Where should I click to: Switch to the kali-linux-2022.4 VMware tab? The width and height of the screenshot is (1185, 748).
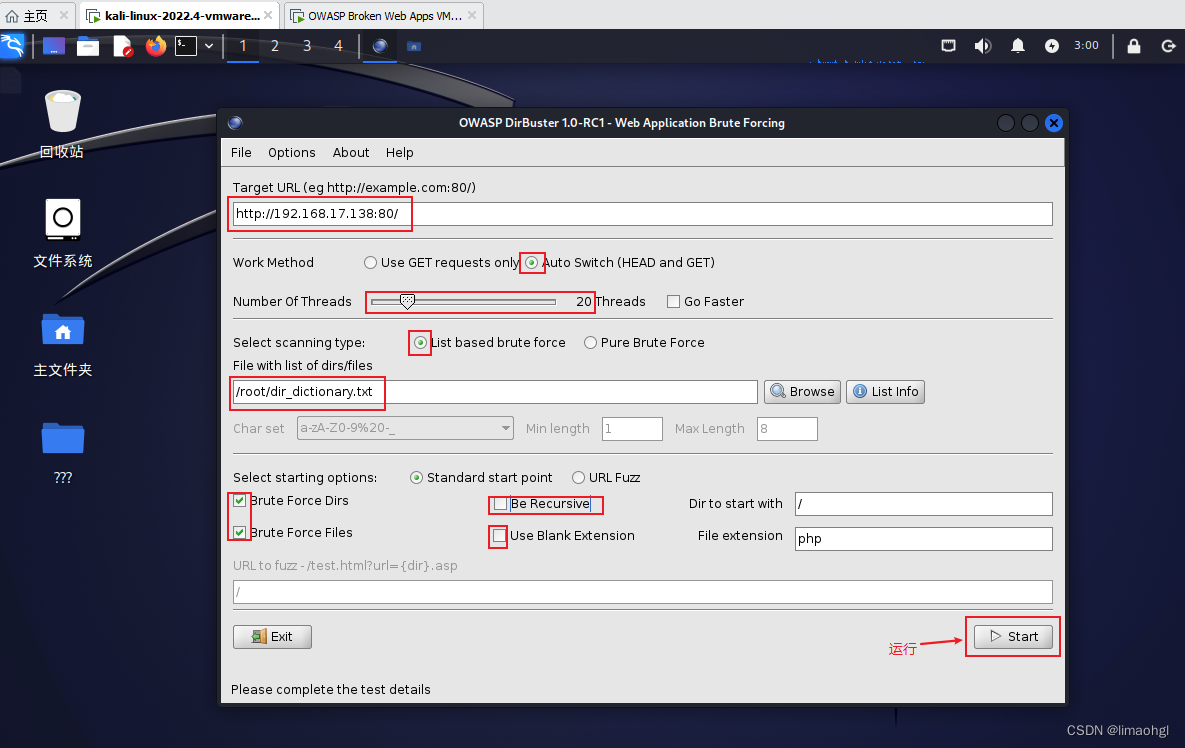click(178, 15)
